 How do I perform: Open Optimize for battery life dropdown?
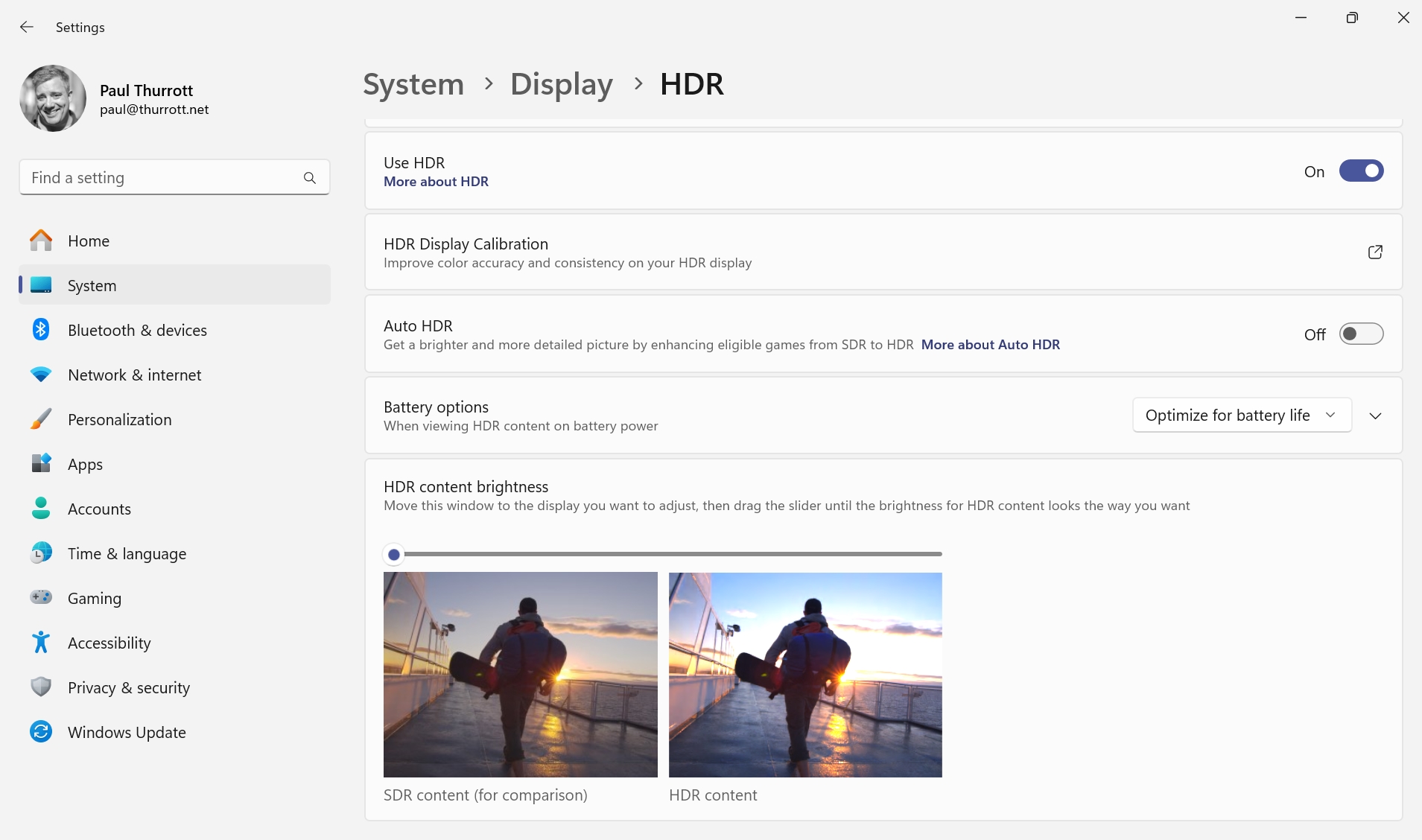click(1242, 416)
